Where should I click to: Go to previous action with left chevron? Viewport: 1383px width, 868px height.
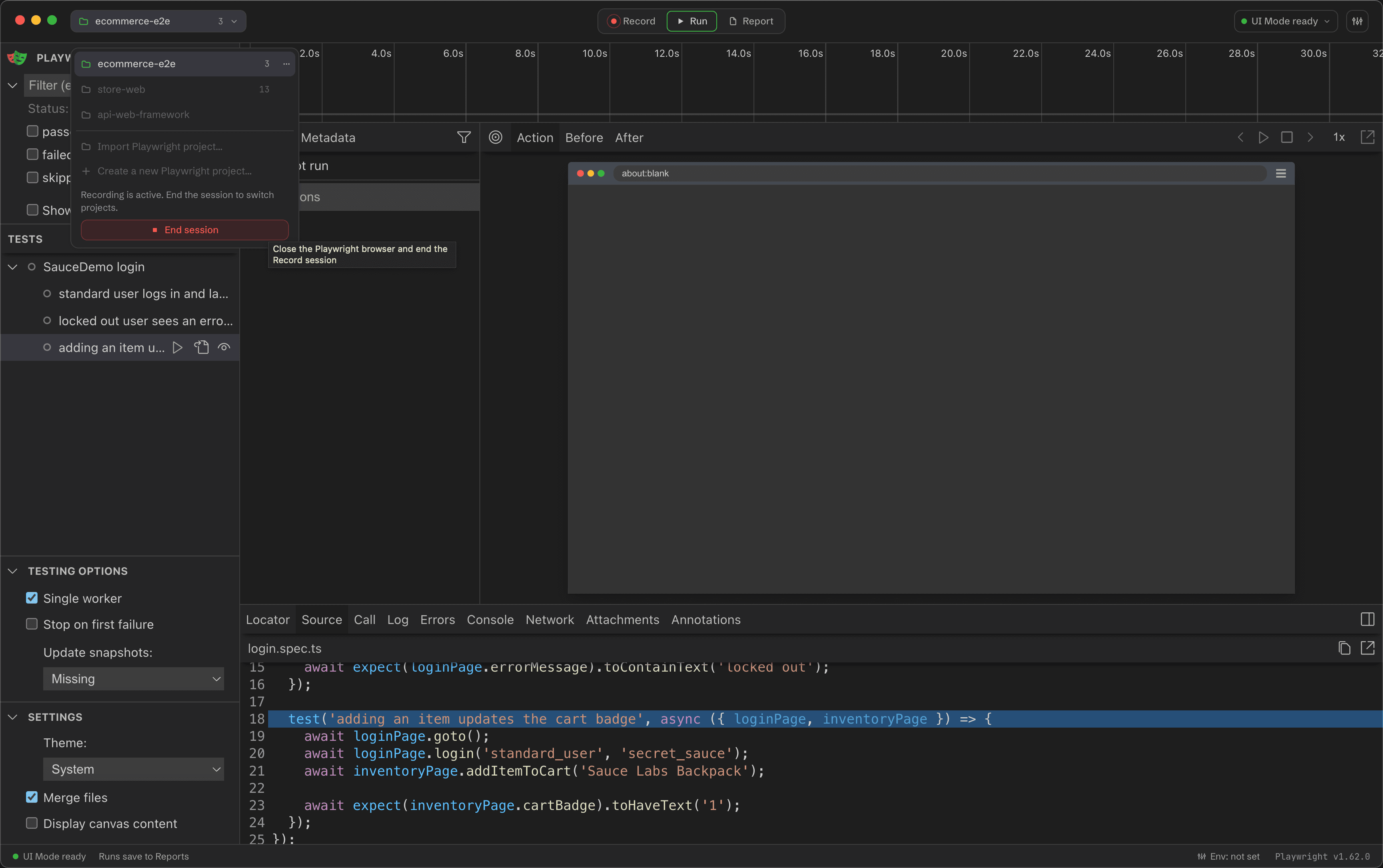pyautogui.click(x=1240, y=137)
